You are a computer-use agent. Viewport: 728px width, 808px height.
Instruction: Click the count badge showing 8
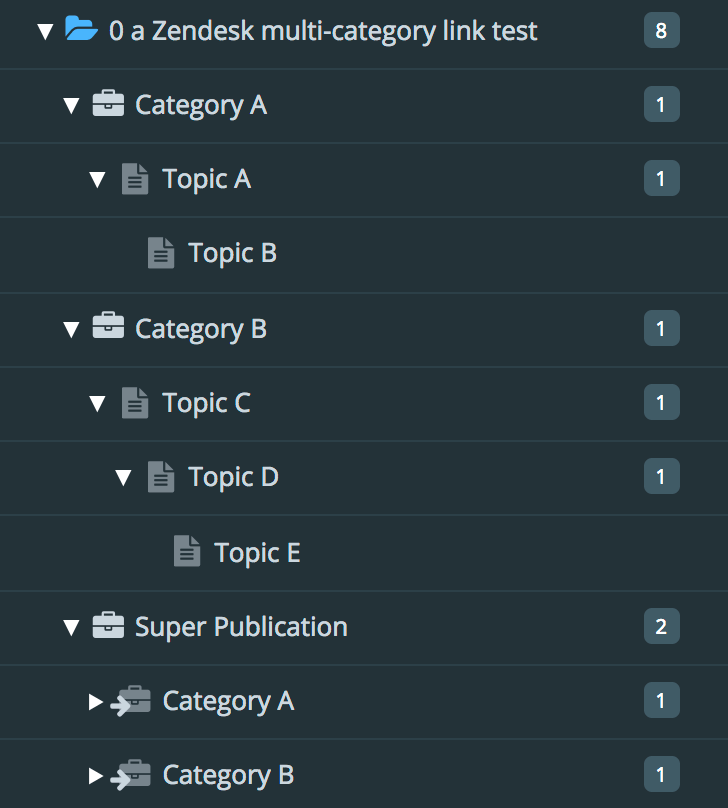[661, 31]
